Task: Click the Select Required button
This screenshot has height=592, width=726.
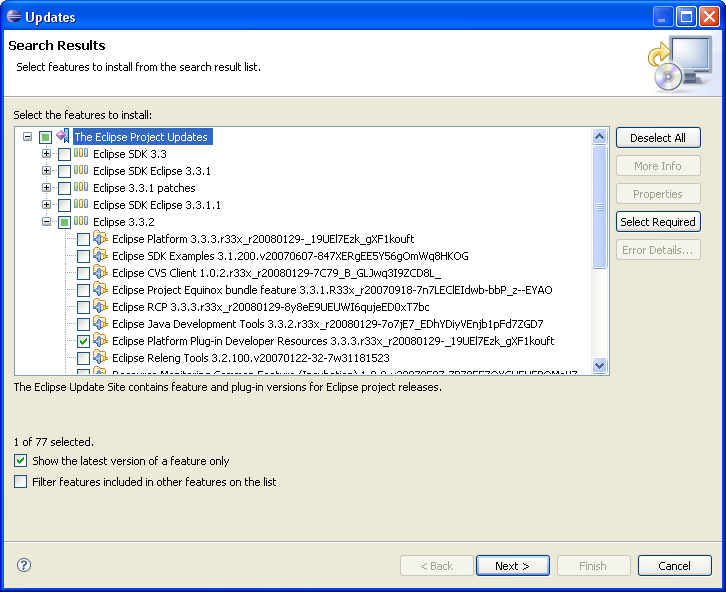Action: pos(658,222)
